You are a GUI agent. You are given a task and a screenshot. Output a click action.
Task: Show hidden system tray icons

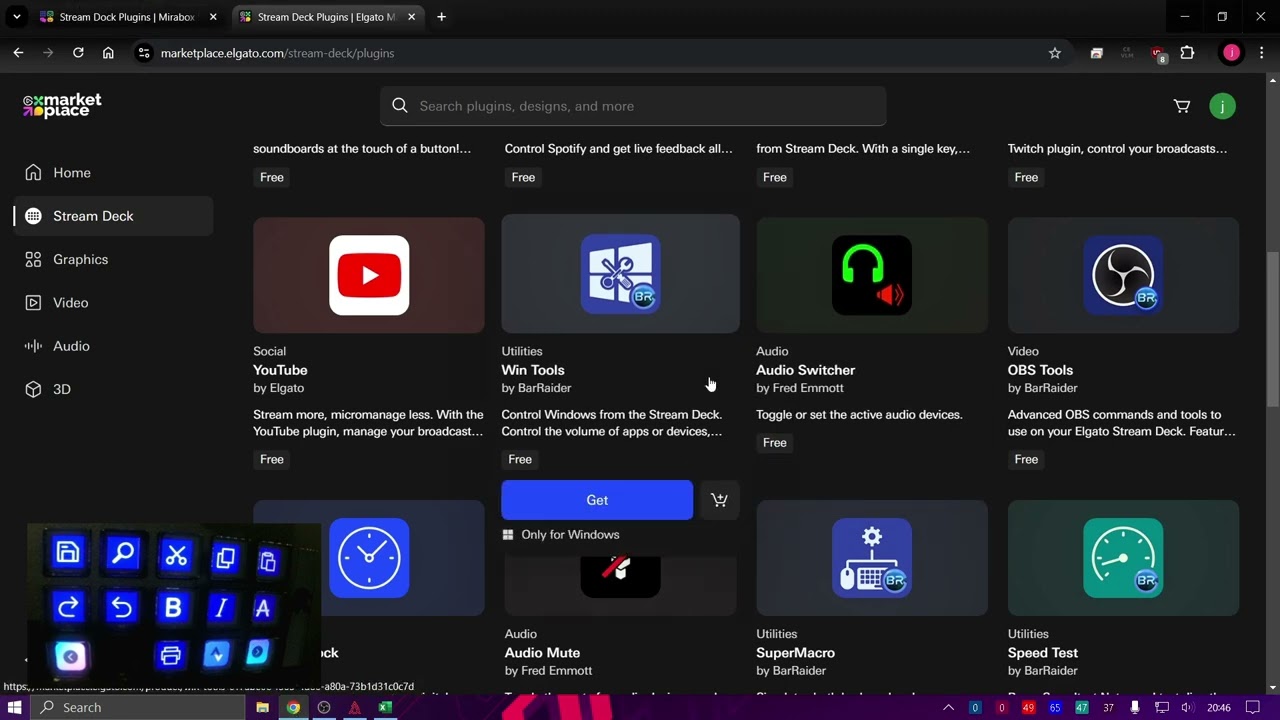tap(948, 708)
